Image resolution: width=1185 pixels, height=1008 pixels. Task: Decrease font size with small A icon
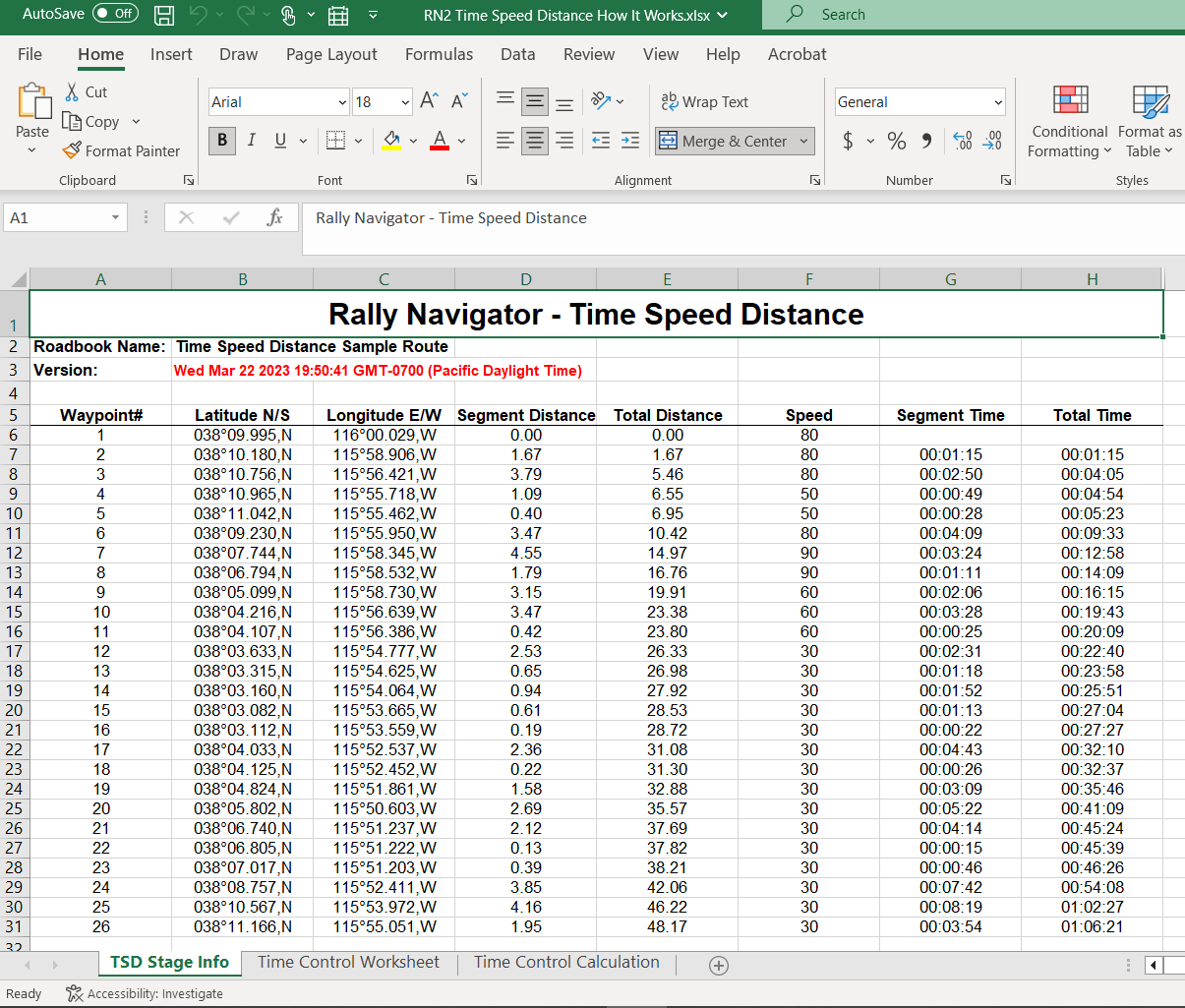[459, 100]
